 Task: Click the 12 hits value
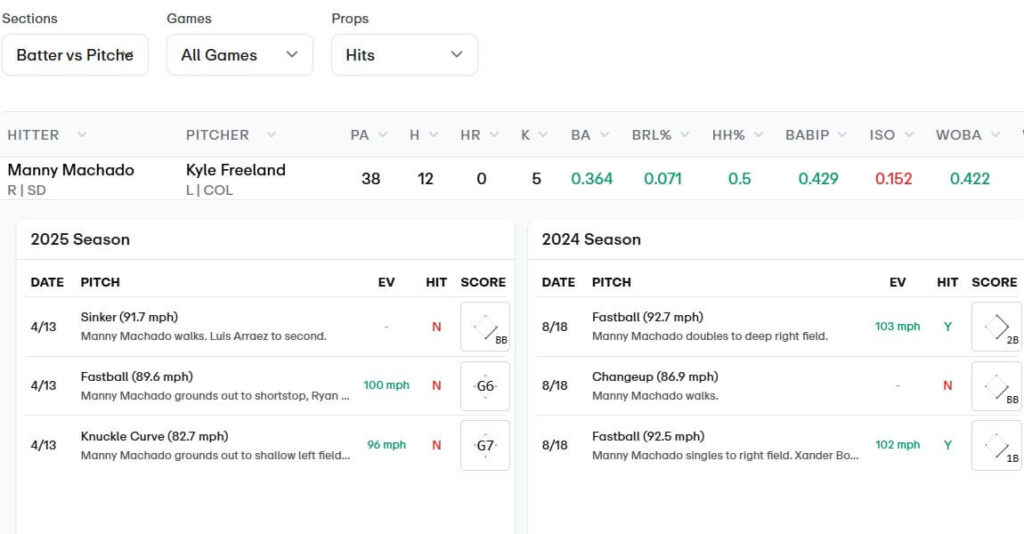point(425,178)
